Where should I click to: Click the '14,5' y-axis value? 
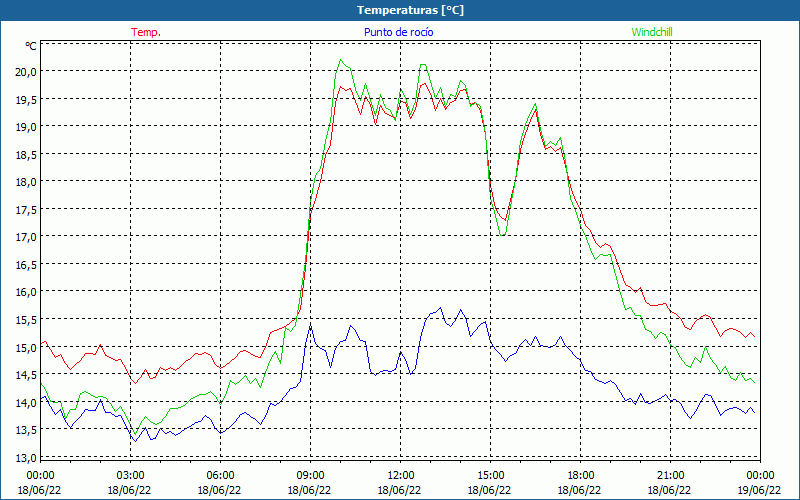tap(26, 375)
